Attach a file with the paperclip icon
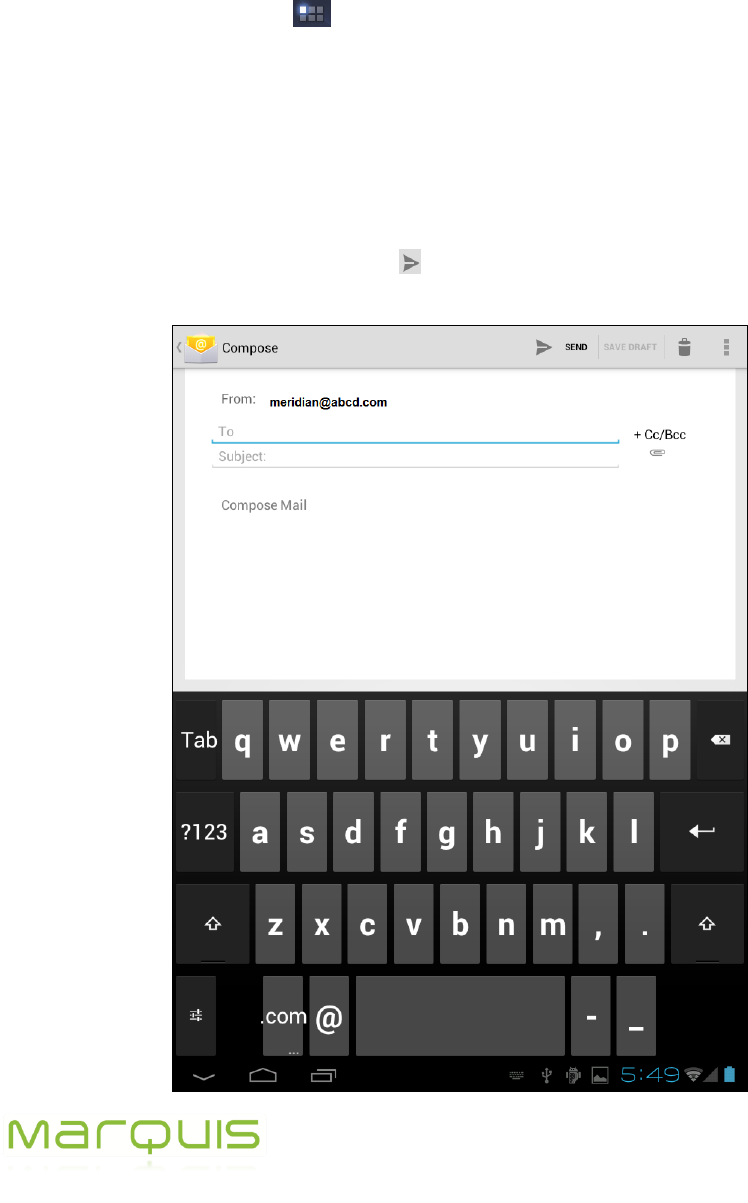 tap(657, 453)
